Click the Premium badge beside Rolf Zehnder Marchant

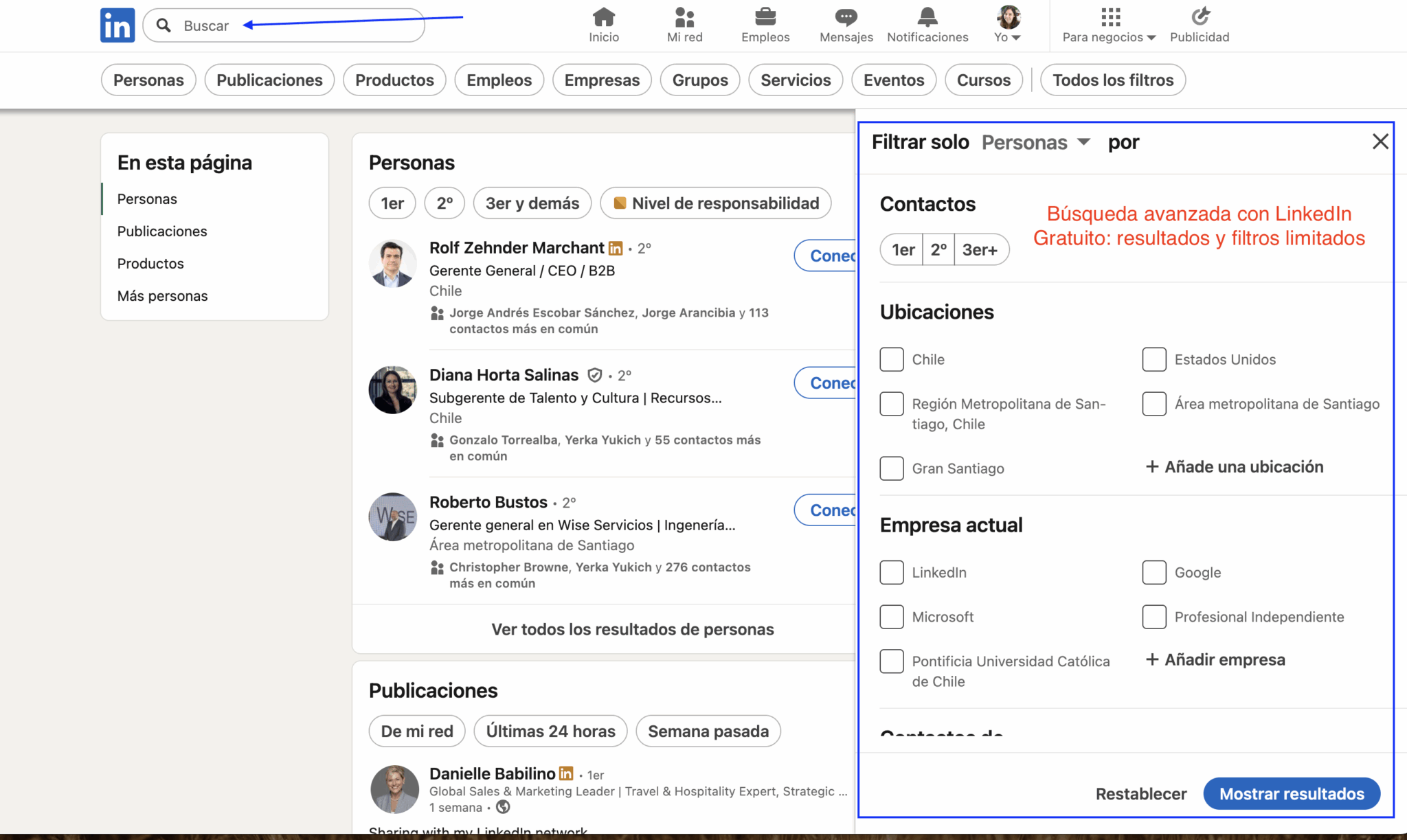(615, 248)
